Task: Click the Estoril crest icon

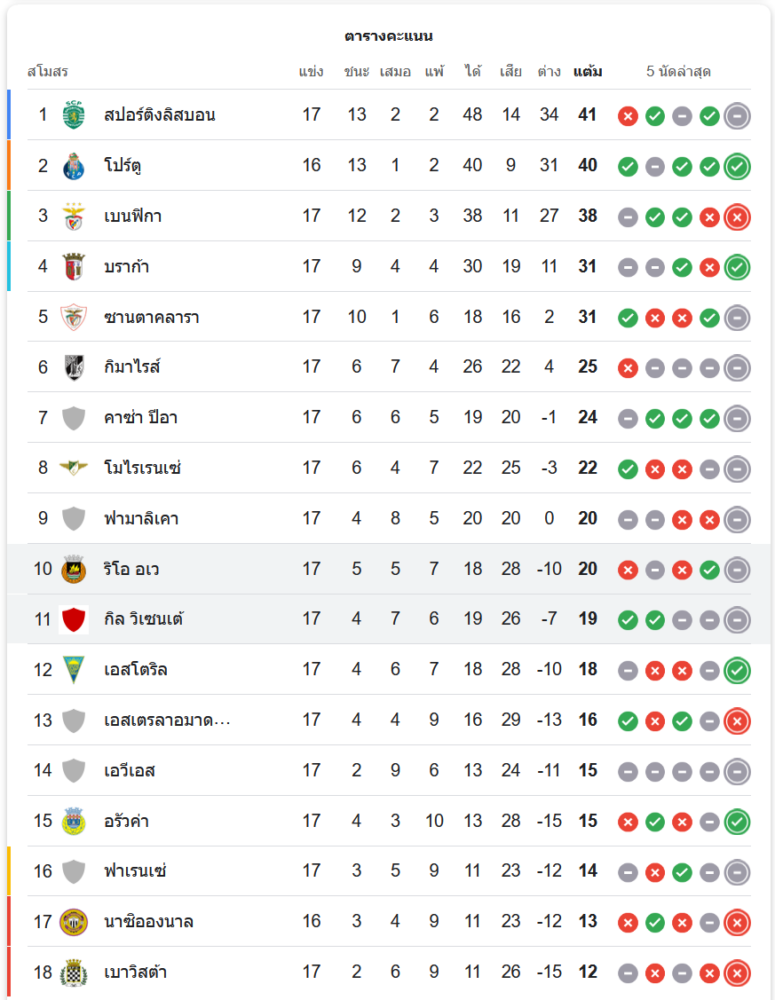Action: coord(74,669)
